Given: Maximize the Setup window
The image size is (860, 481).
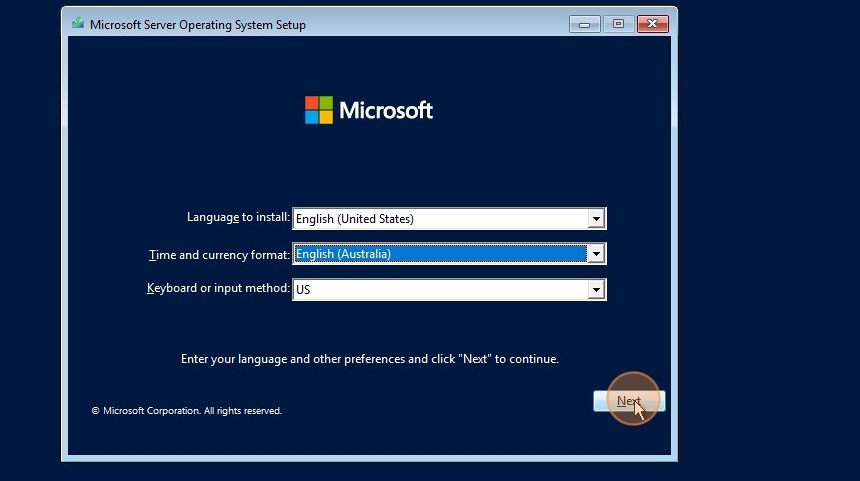Looking at the screenshot, I should pos(618,24).
